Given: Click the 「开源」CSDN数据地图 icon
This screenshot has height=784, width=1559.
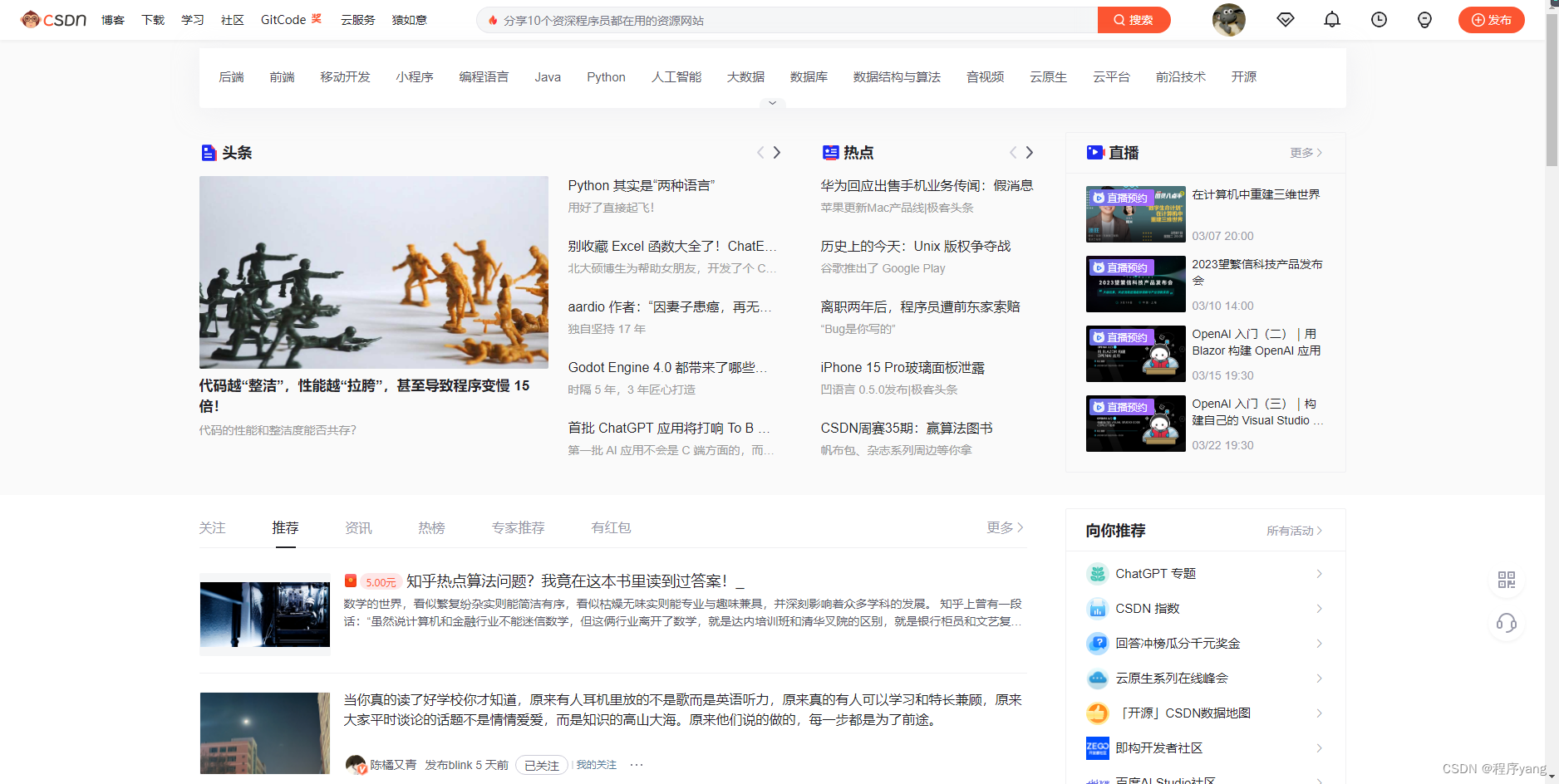Looking at the screenshot, I should click(1098, 713).
